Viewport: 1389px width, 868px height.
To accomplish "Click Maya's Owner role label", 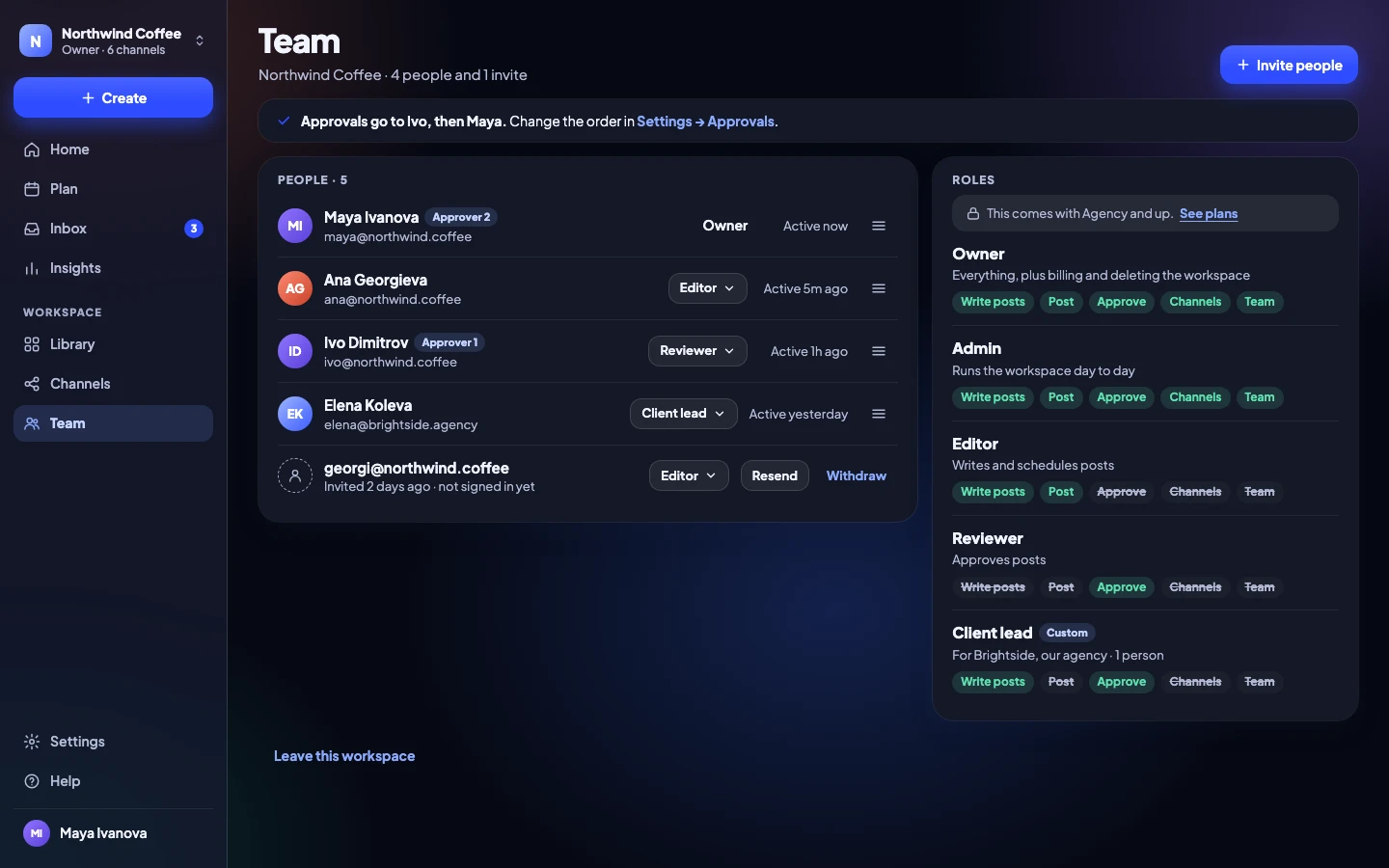I will (724, 226).
